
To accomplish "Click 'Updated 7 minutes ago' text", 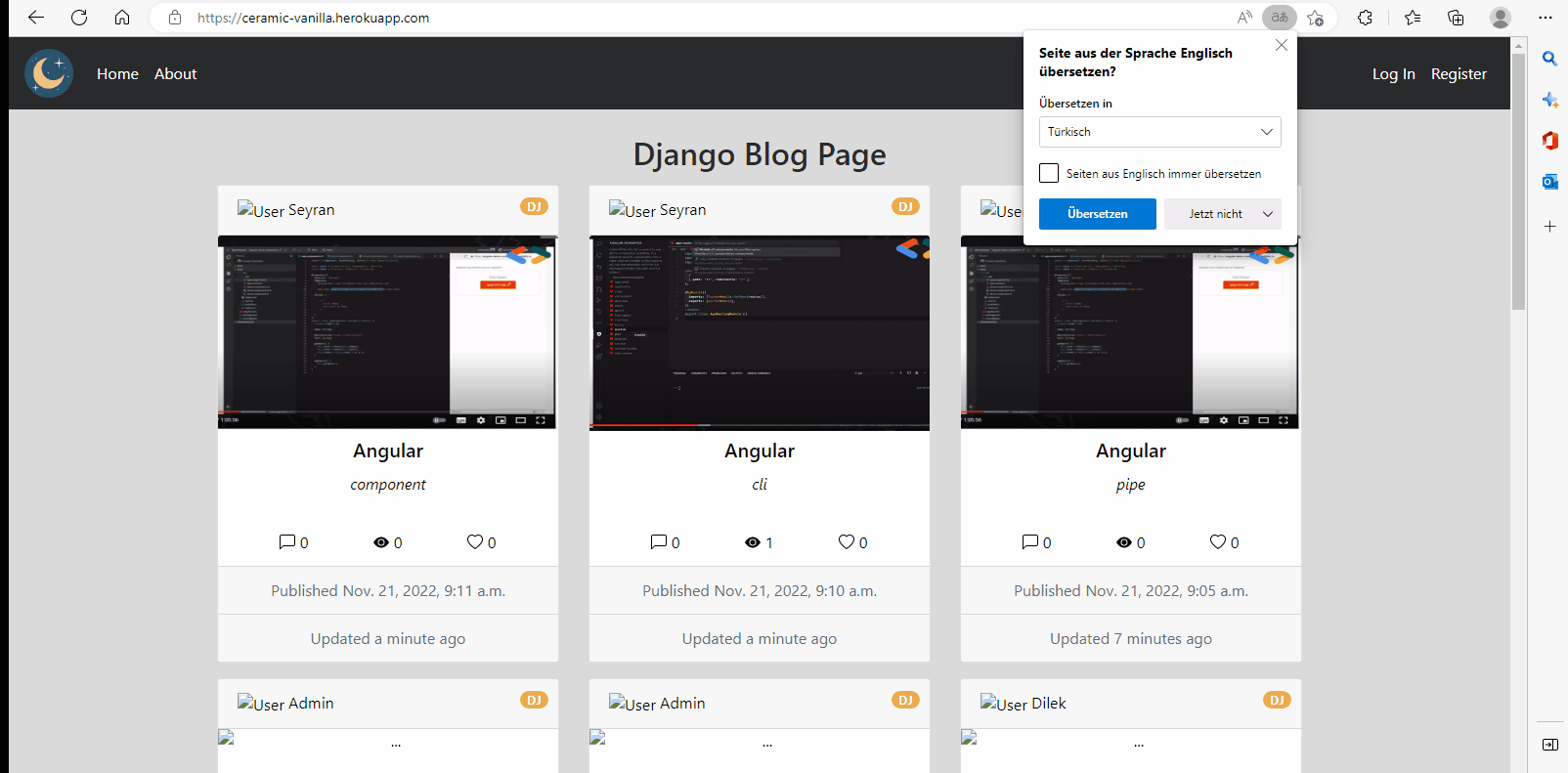I will coord(1131,638).
